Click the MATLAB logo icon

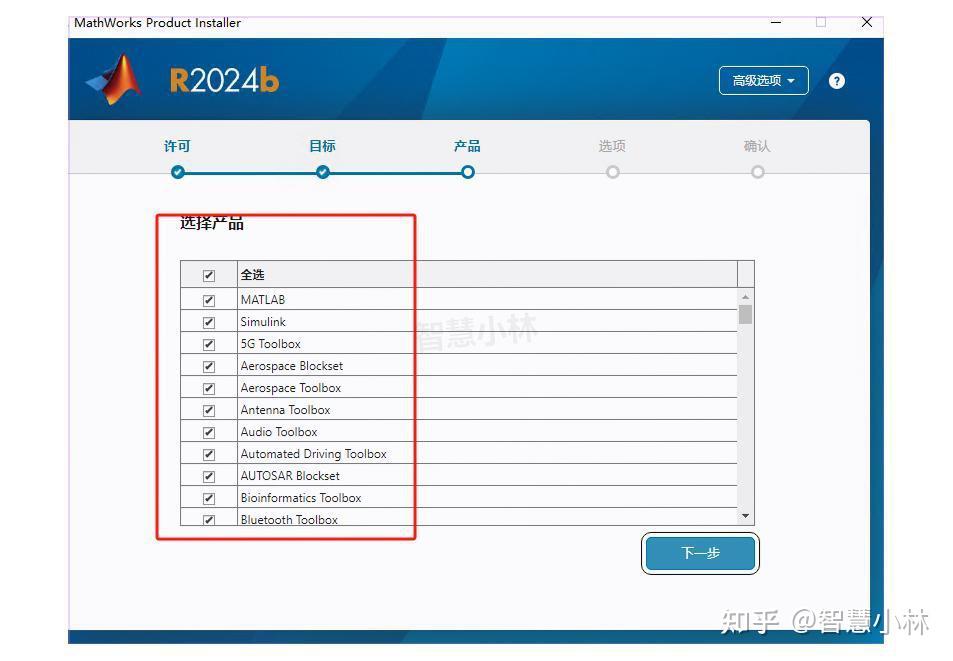[115, 81]
